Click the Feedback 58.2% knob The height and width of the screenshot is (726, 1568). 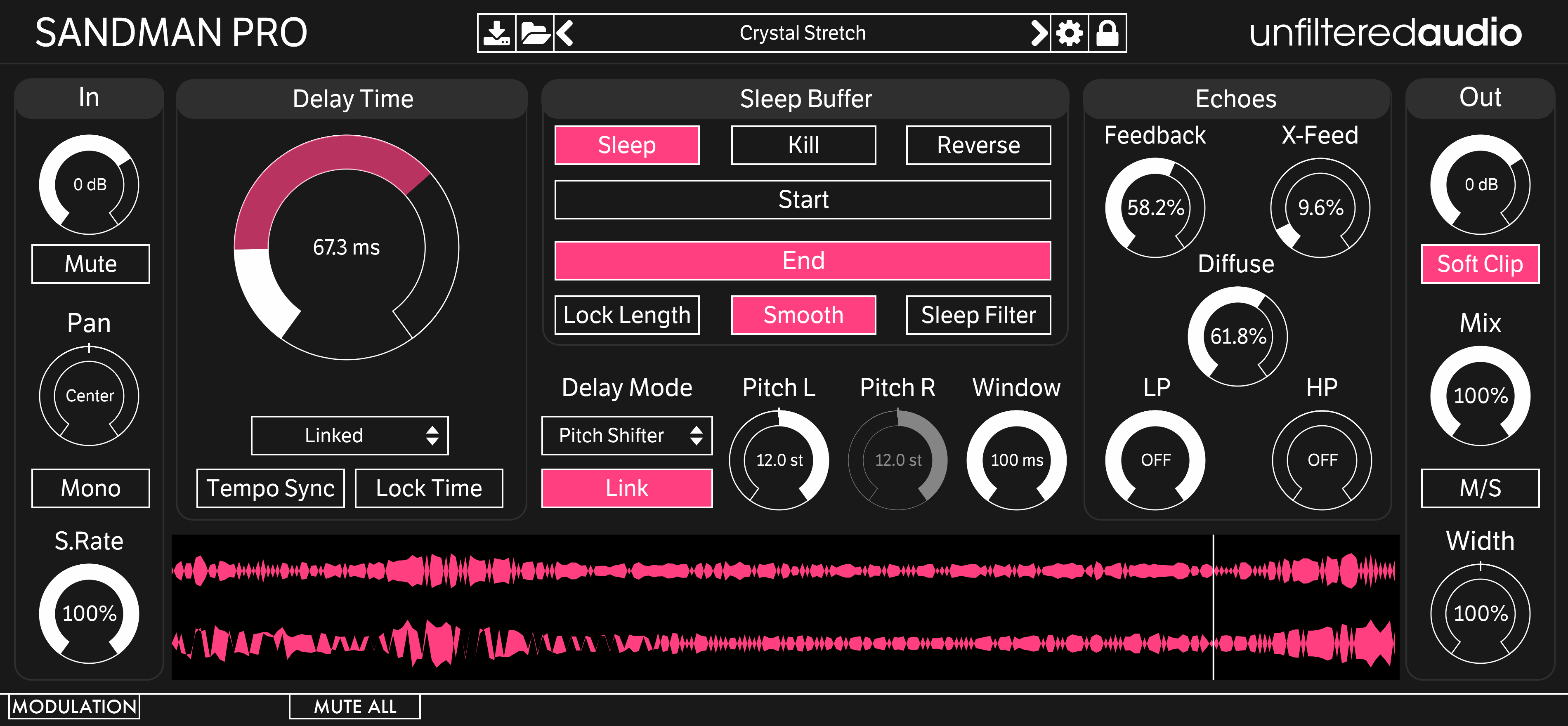click(x=1155, y=207)
